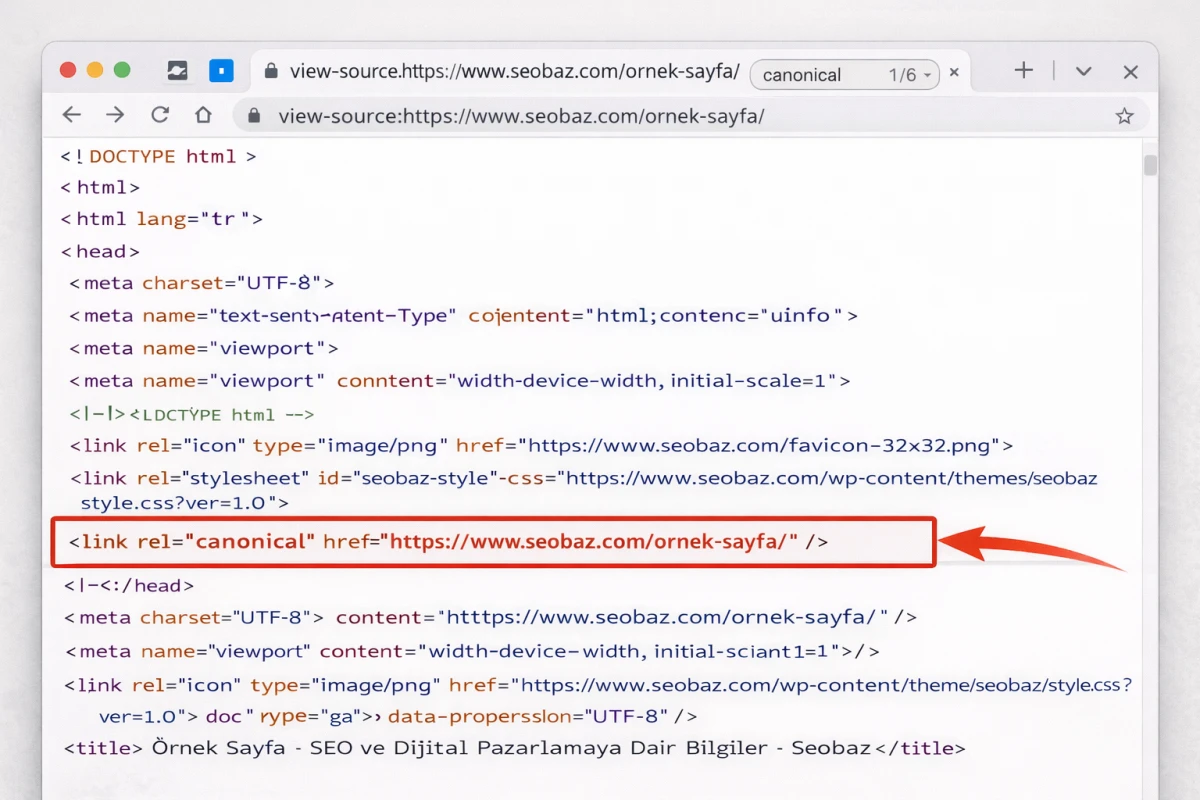This screenshot has height=800, width=1200.
Task: Reload the view-source page
Action: pyautogui.click(x=160, y=115)
